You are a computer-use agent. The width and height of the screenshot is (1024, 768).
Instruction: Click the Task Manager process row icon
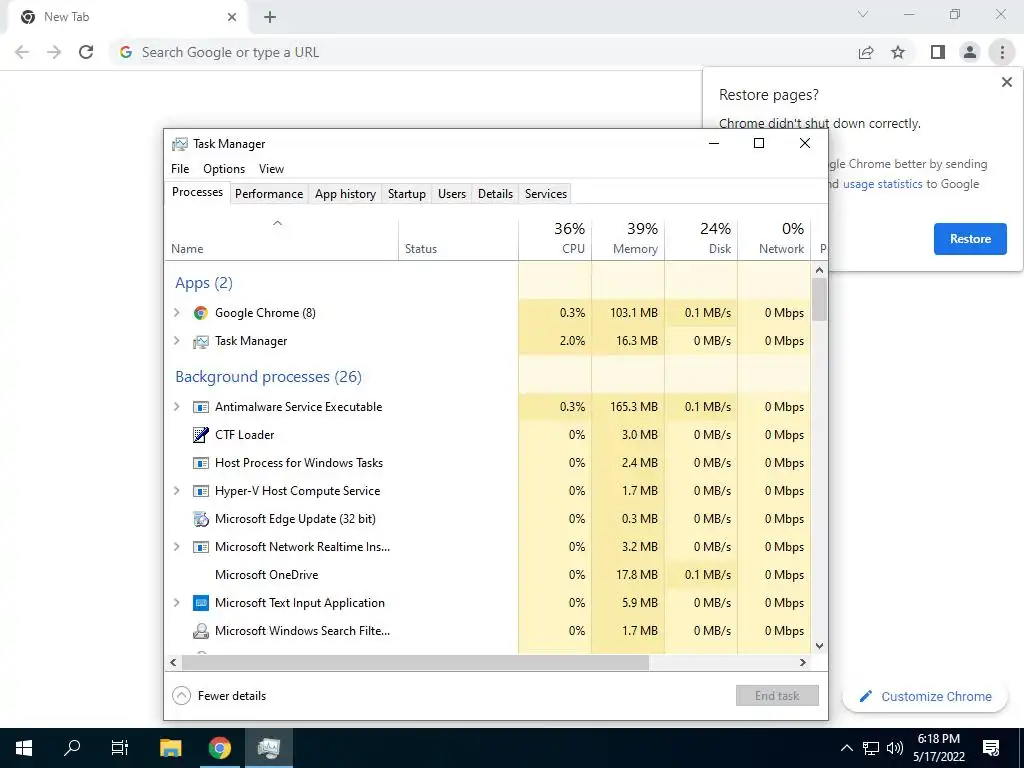pos(200,342)
